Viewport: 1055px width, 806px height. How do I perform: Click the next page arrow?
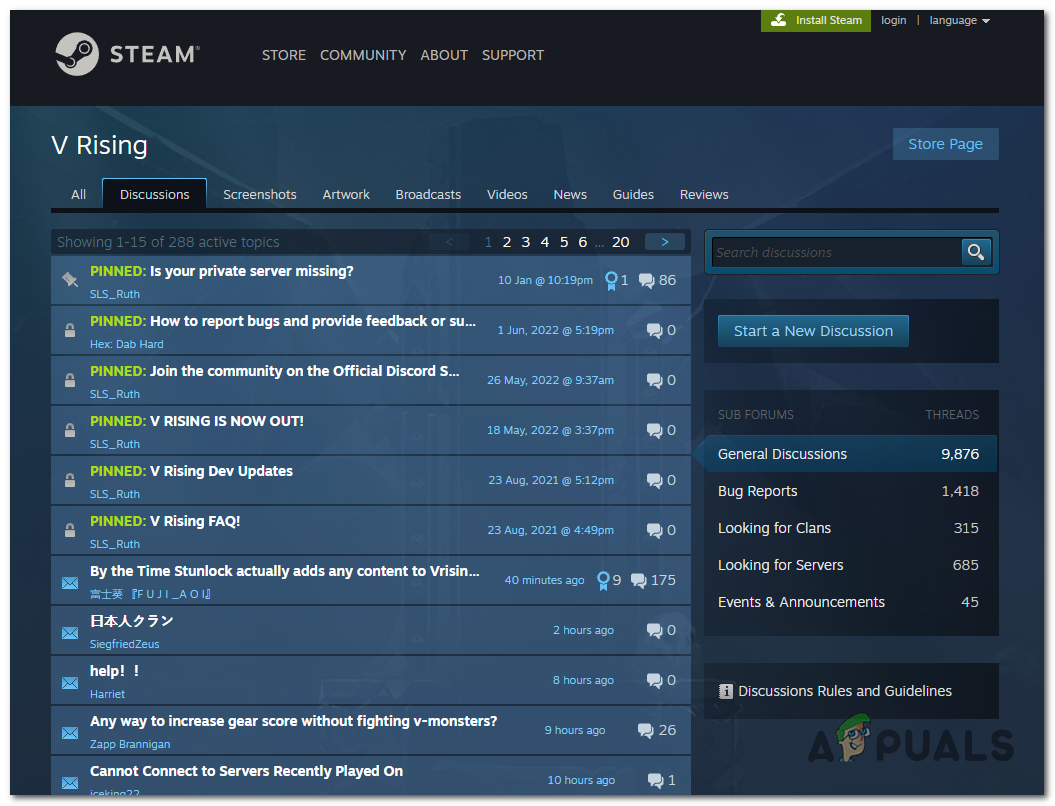tap(664, 241)
